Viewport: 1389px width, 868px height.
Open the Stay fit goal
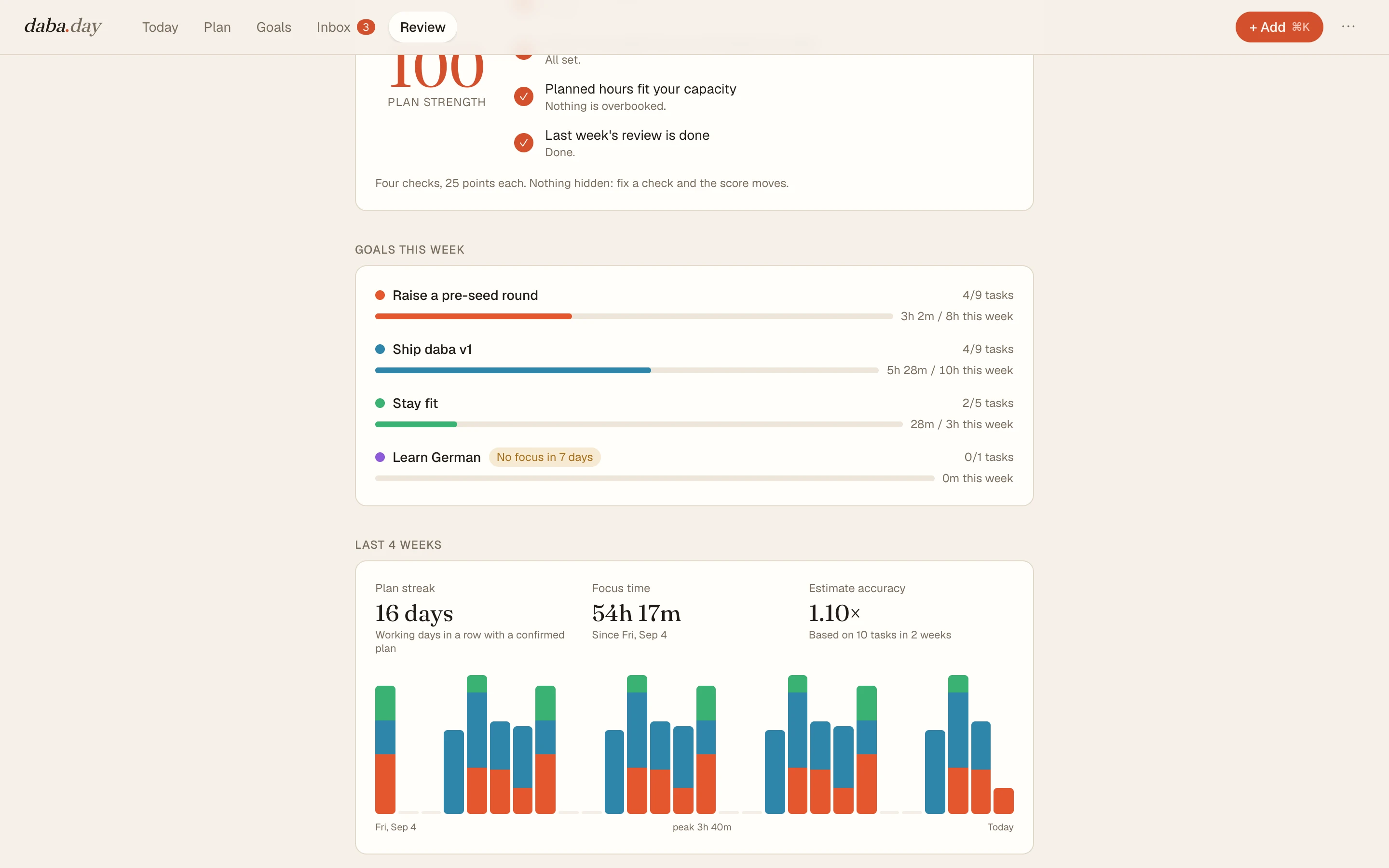pos(415,403)
